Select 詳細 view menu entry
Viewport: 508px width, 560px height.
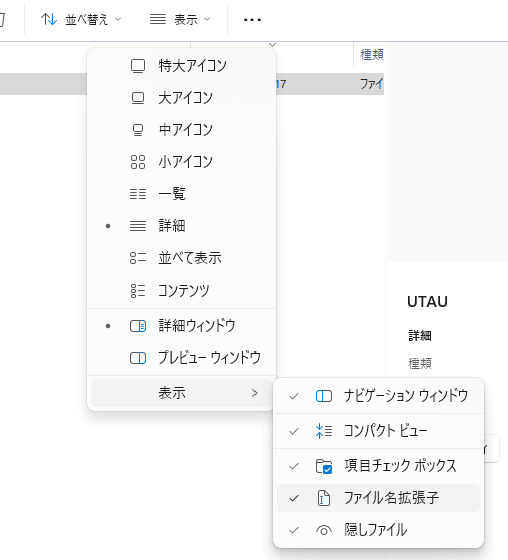click(181, 226)
